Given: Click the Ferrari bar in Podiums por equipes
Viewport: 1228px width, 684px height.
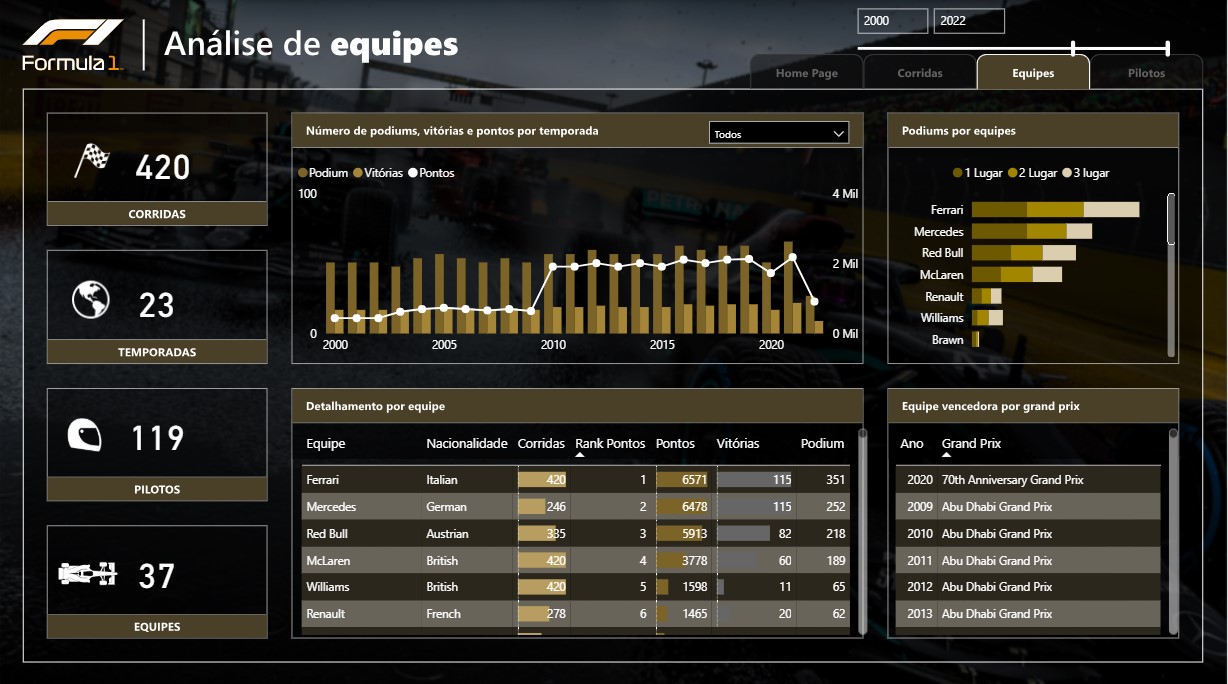Looking at the screenshot, I should coord(1055,209).
